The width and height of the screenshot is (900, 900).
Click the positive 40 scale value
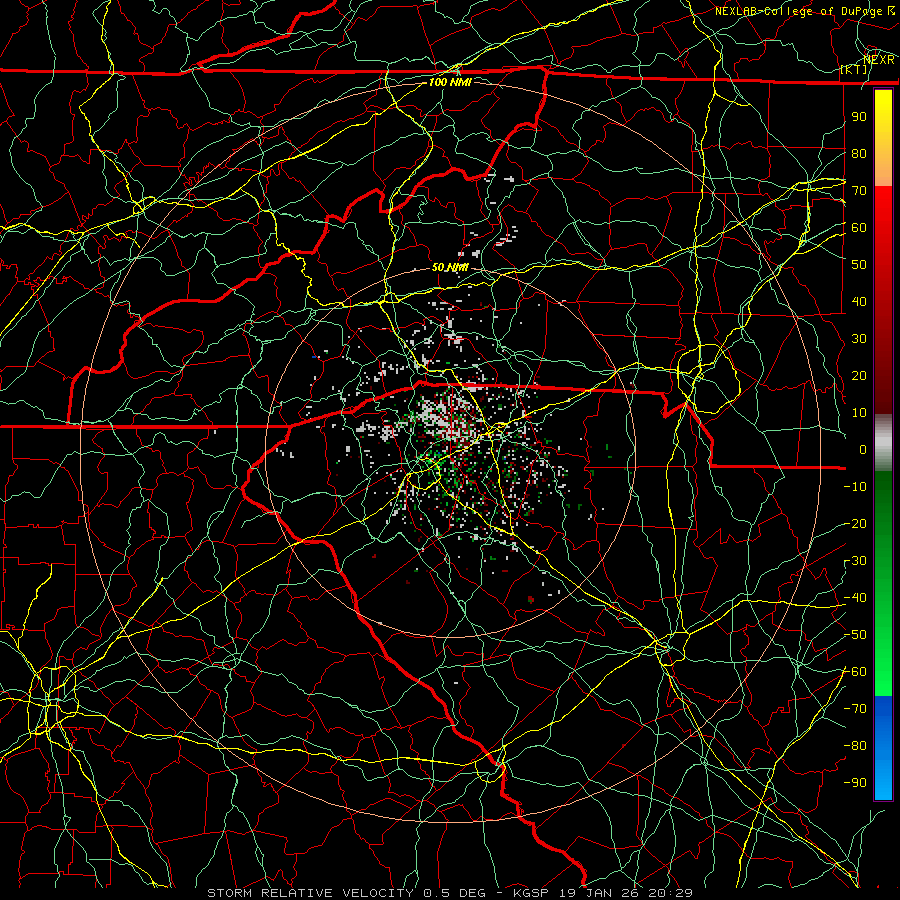[859, 301]
